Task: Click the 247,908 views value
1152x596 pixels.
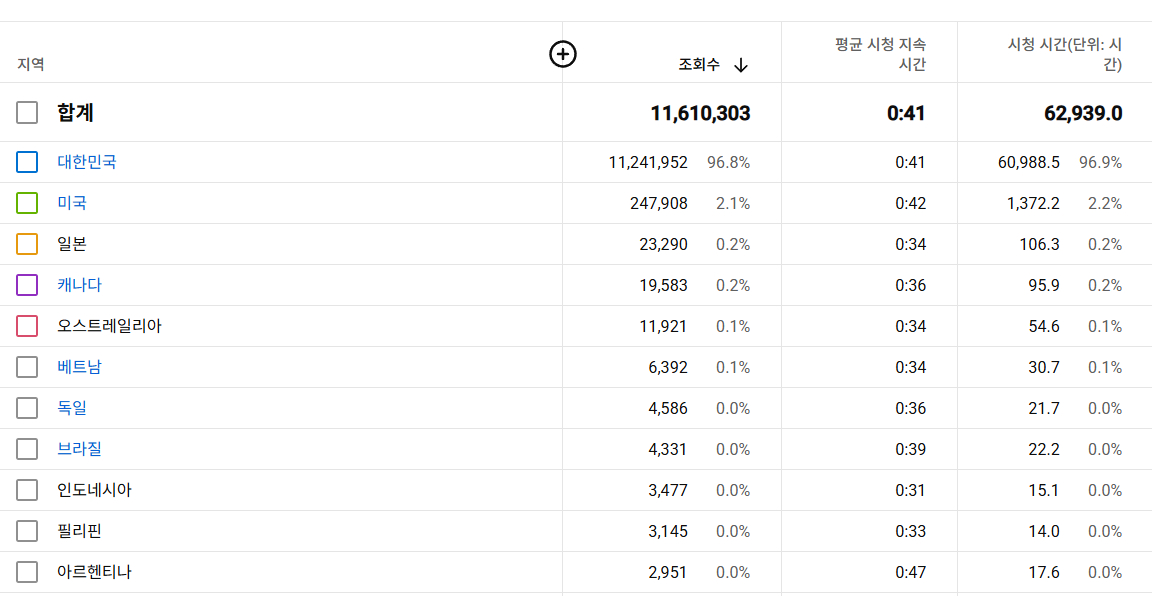Action: (x=659, y=204)
